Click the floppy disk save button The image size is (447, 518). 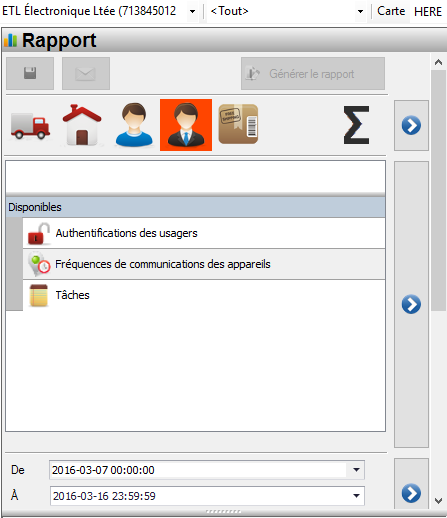coord(30,73)
